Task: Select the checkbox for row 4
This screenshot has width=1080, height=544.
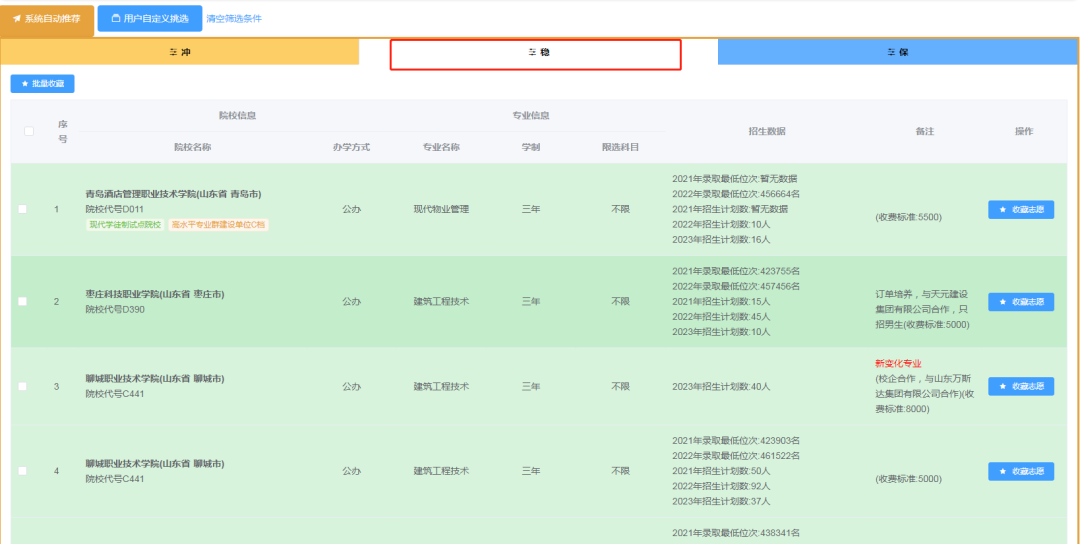Action: [23, 471]
